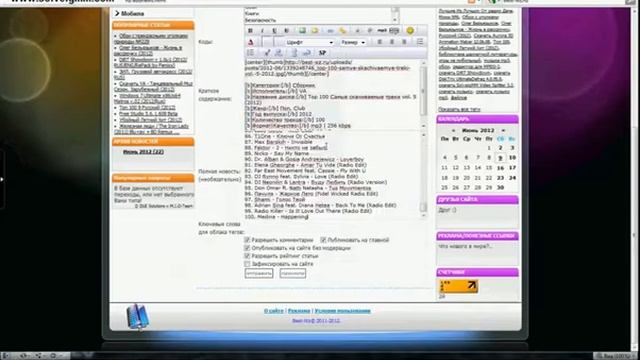Click the quote icon left of SP
This screenshot has height=360, width=640.
click(307, 53)
